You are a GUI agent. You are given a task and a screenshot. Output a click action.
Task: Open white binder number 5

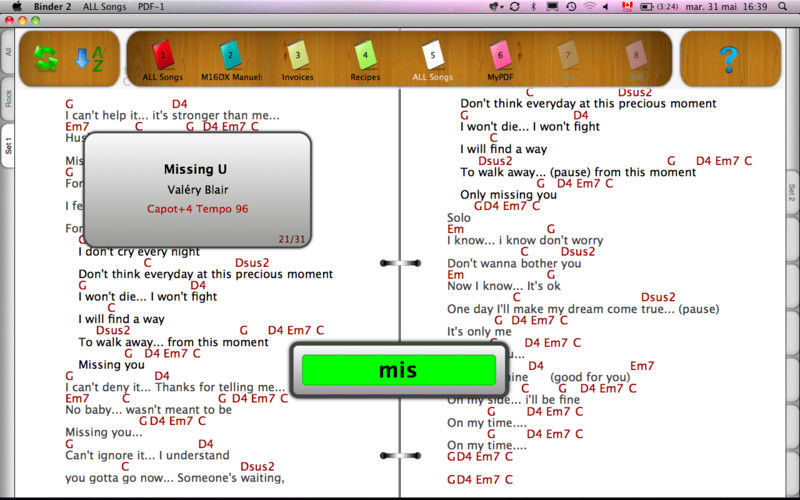pyautogui.click(x=432, y=57)
